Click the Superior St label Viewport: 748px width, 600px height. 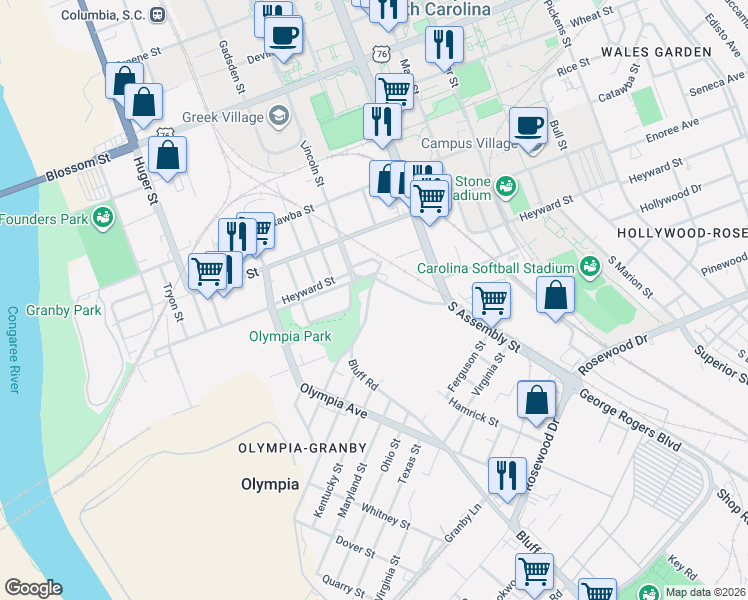click(x=721, y=364)
